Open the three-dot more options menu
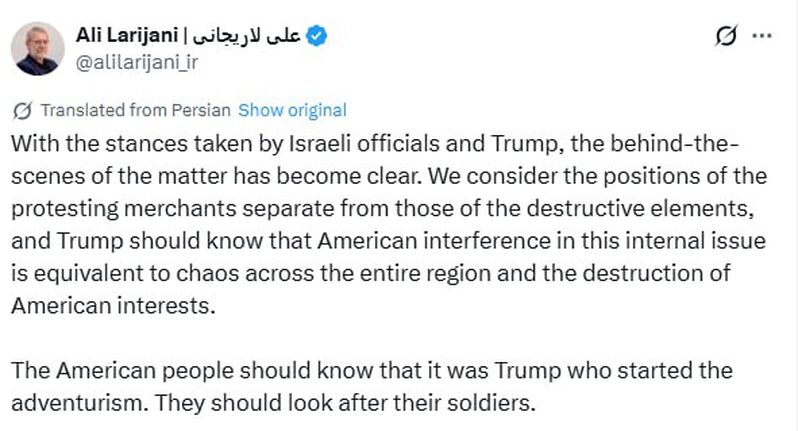798x431 pixels. (761, 38)
